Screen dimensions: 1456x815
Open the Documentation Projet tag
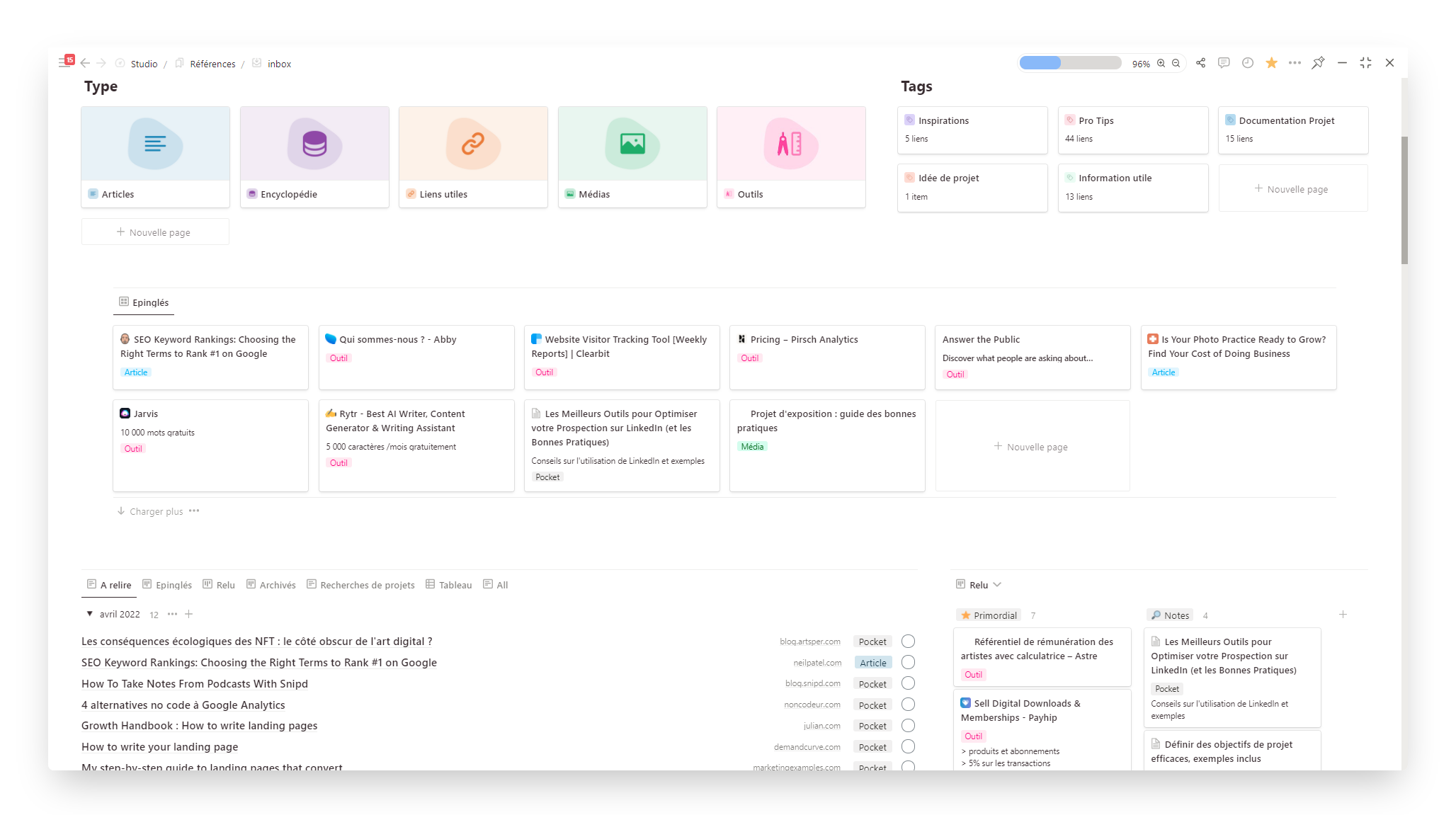point(1293,130)
